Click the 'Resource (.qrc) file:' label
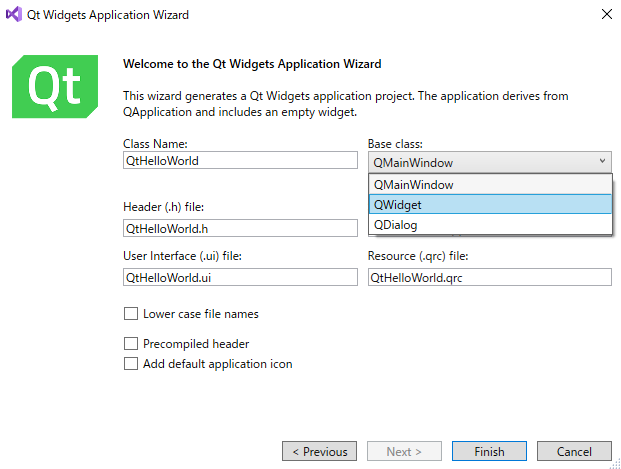Screen dimensions: 621x469 click(418, 256)
